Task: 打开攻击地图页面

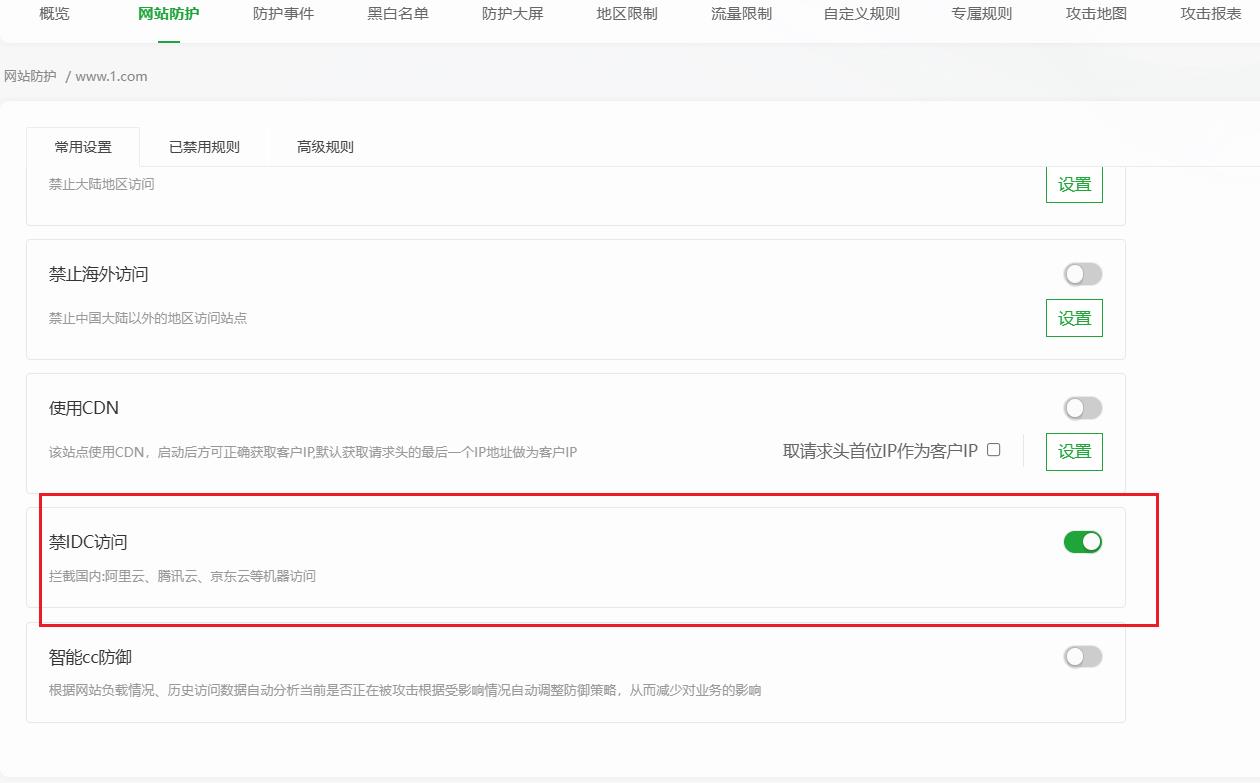Action: point(1095,14)
